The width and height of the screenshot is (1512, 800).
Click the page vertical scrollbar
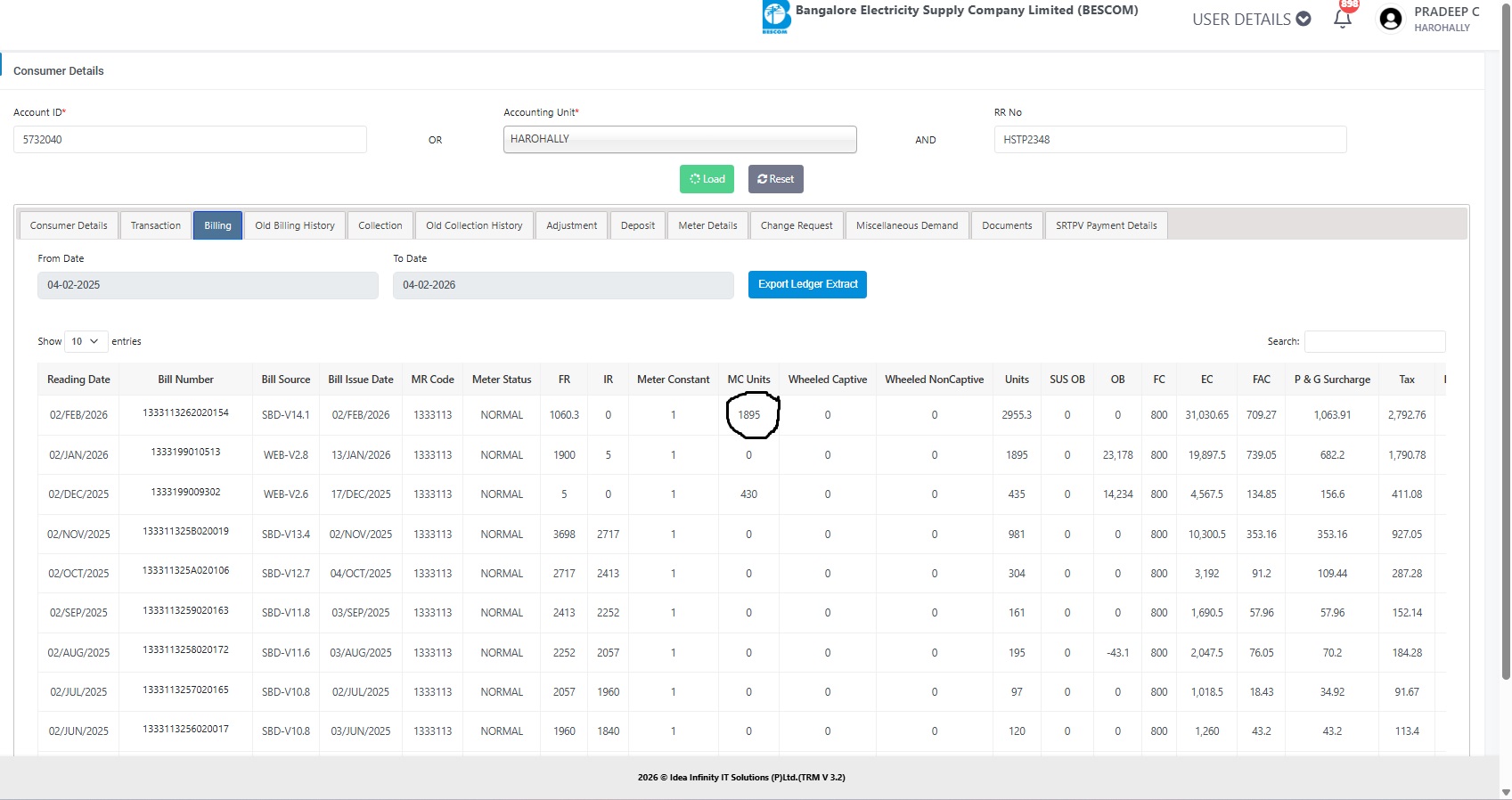pos(1506,356)
